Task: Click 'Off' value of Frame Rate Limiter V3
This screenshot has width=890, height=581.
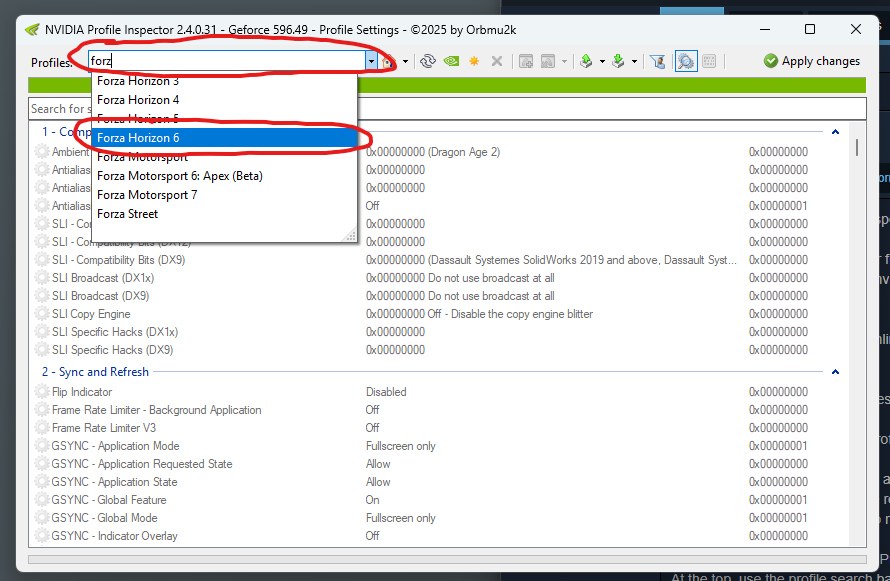Action: [x=372, y=428]
